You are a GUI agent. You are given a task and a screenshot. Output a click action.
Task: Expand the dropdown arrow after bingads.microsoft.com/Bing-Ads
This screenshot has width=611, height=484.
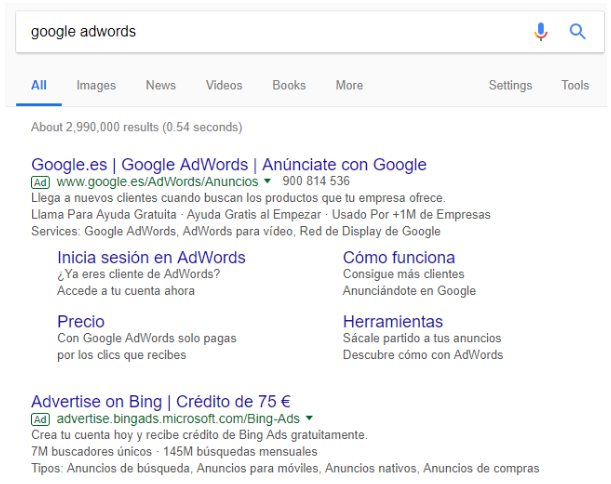tap(309, 418)
